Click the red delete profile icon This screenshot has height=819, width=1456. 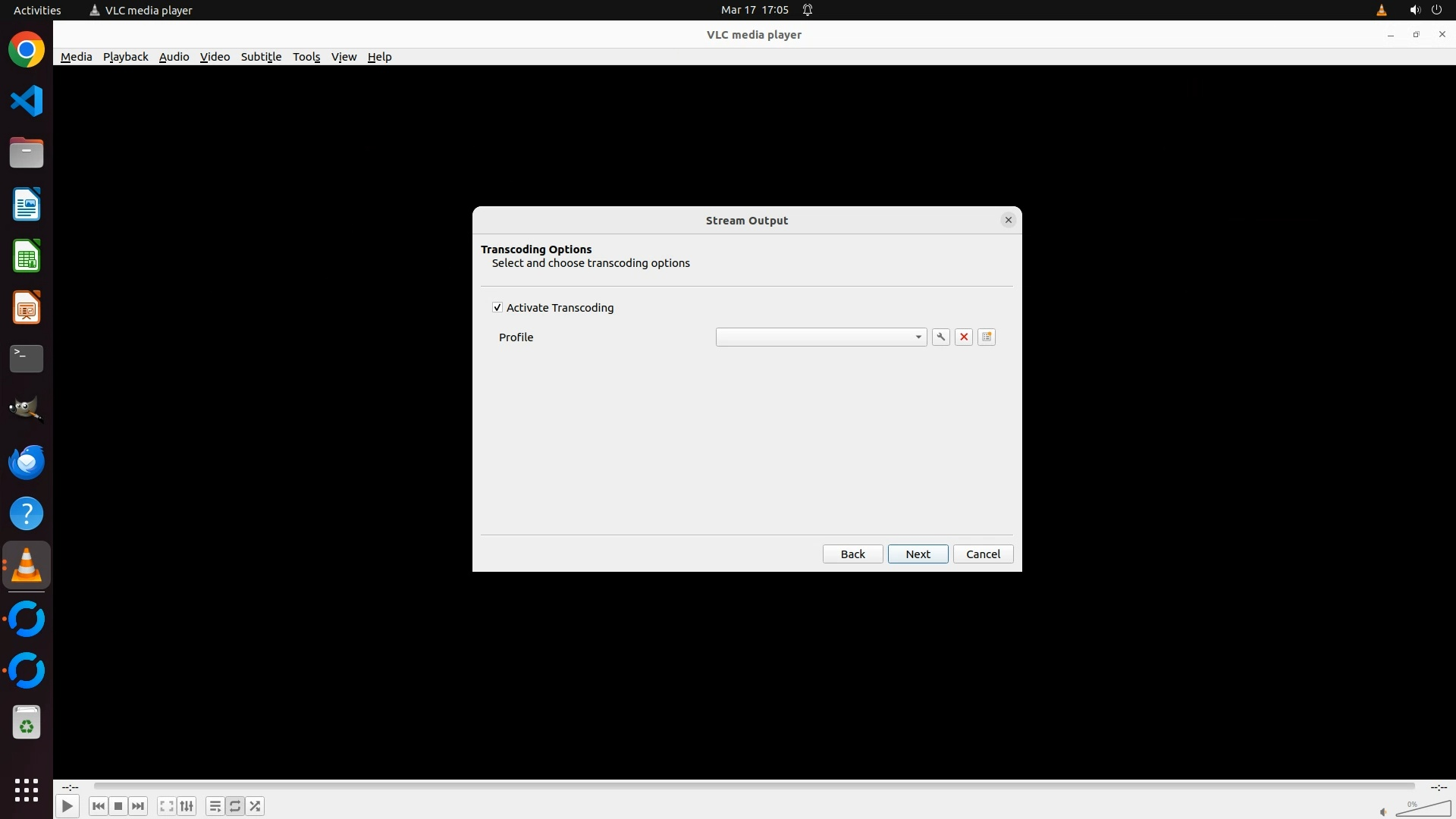(964, 337)
